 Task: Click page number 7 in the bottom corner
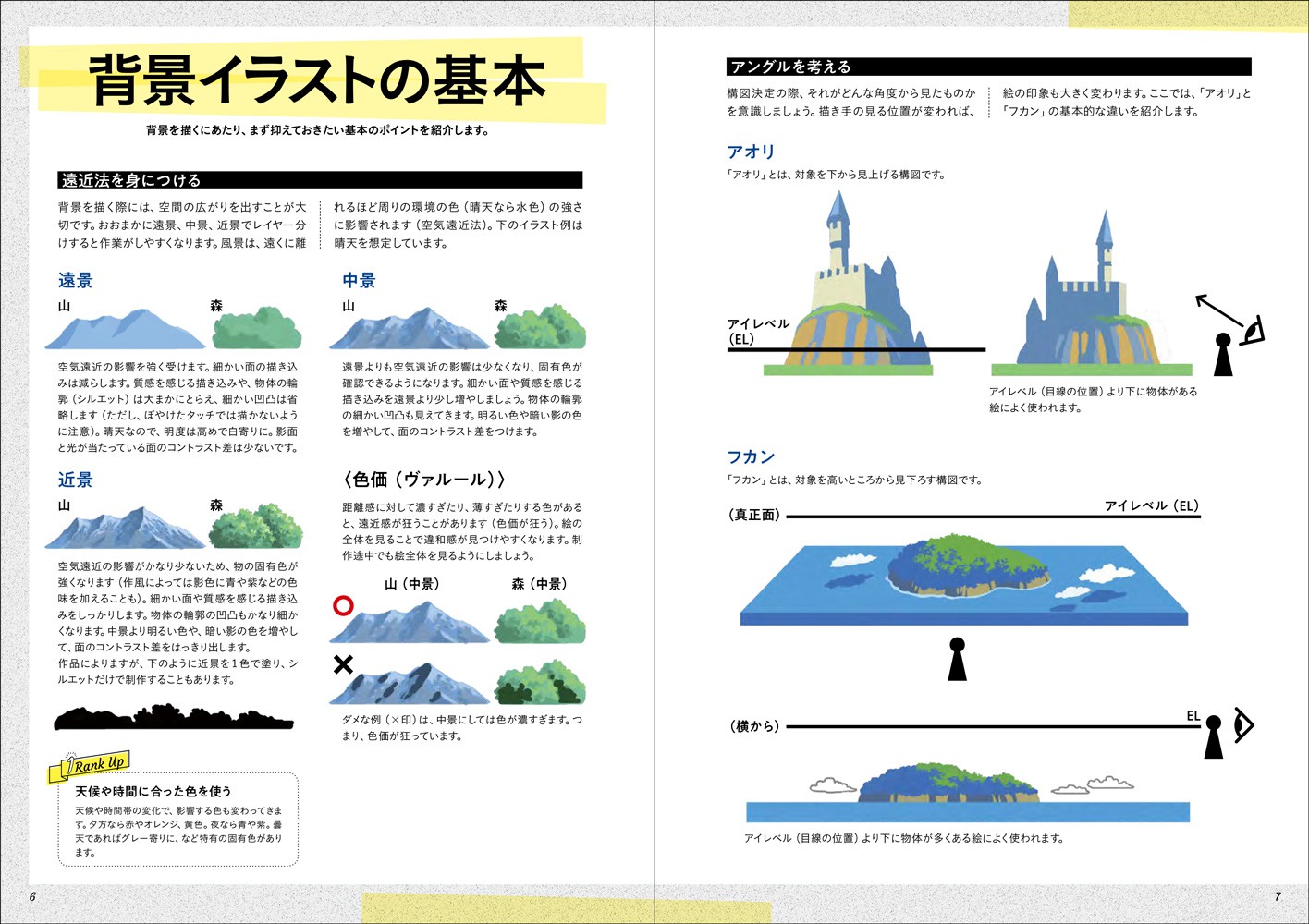(1278, 896)
